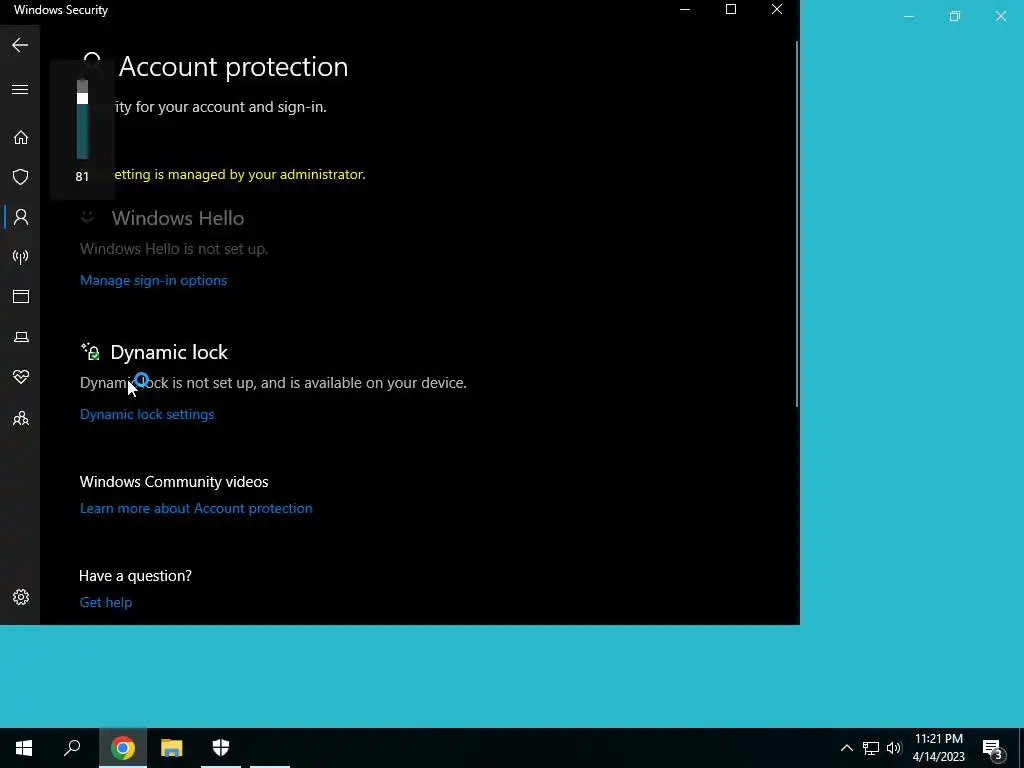Screen dimensions: 1024x768
Task: Click Windows Security shield in taskbar
Action: tap(221, 748)
